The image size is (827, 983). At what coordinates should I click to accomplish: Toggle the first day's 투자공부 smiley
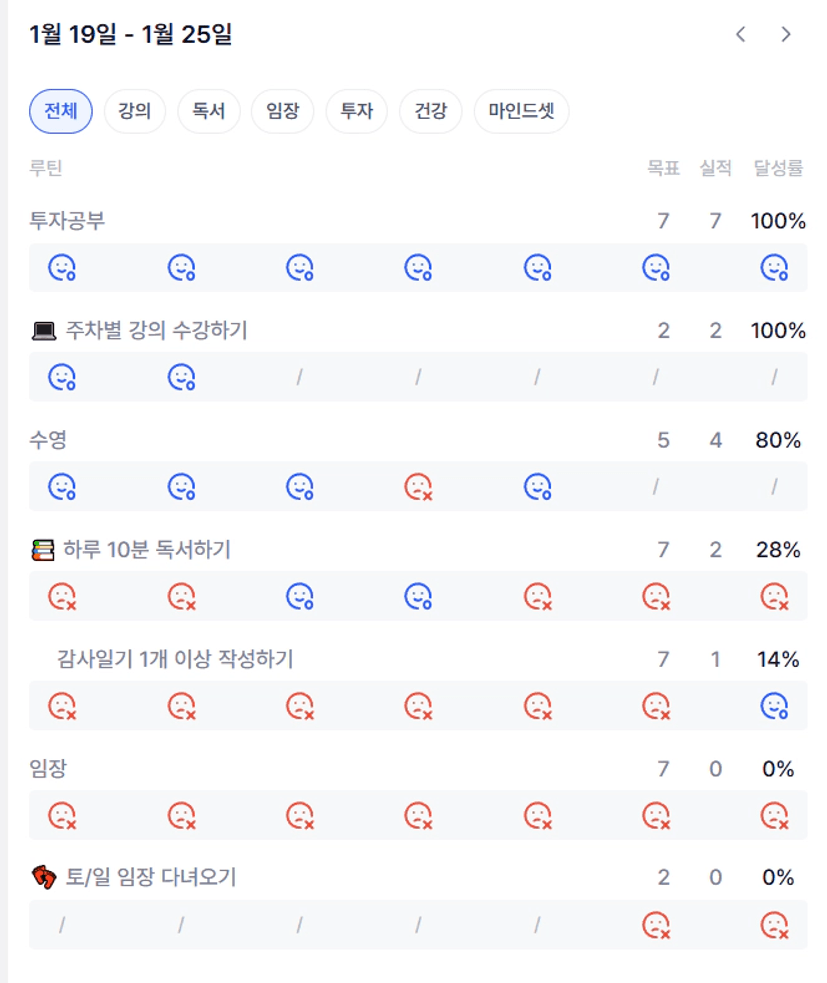[63, 267]
